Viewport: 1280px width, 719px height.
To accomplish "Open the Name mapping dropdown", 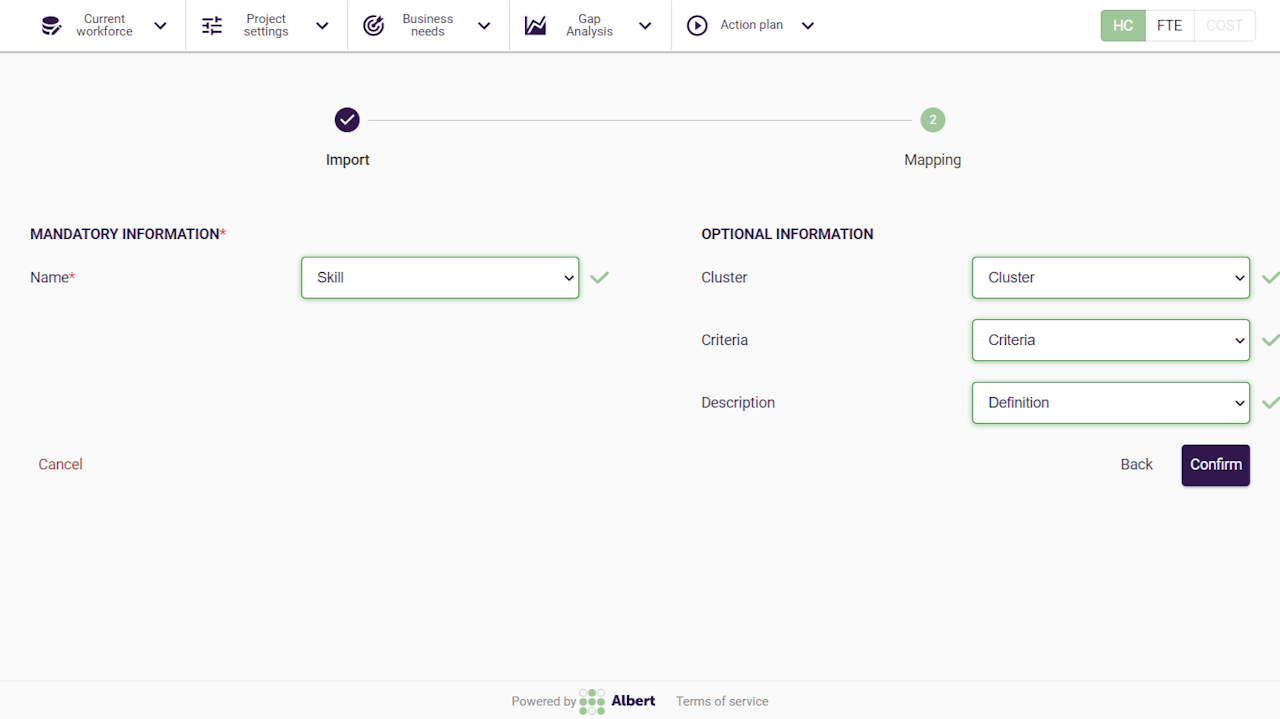I will tap(440, 278).
